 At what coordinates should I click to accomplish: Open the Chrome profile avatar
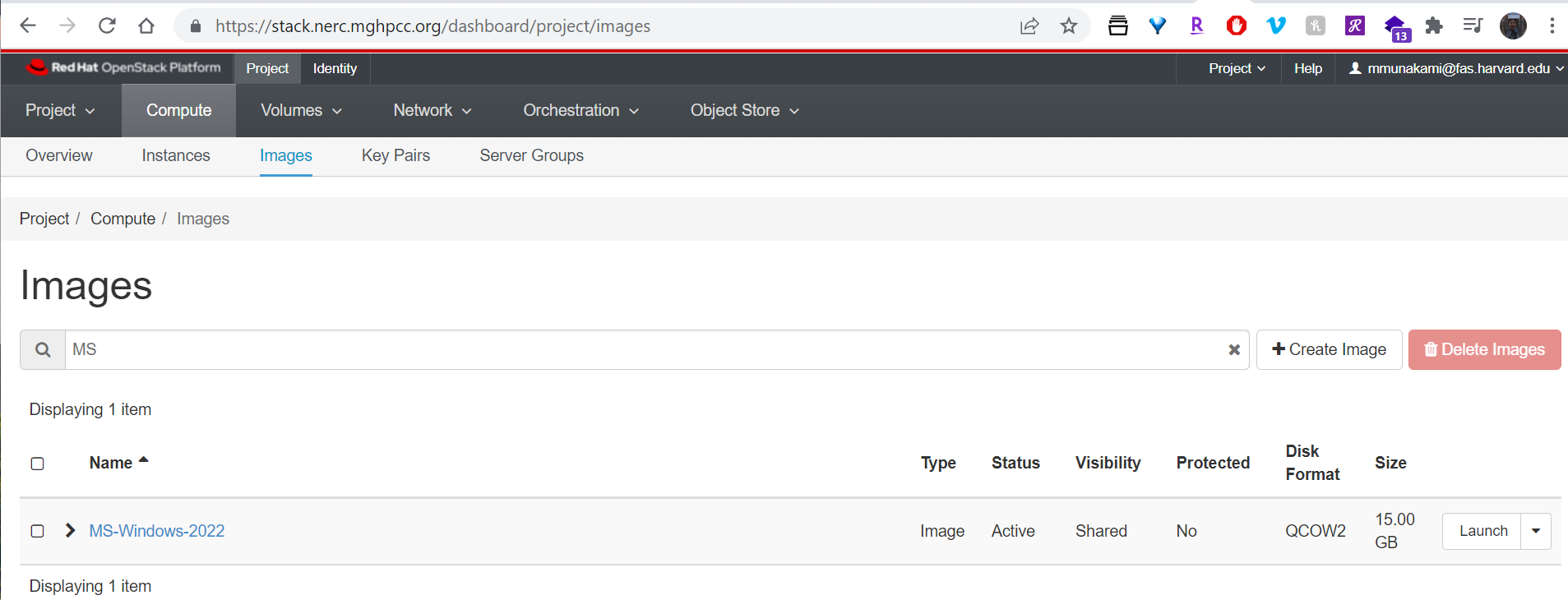1513,25
